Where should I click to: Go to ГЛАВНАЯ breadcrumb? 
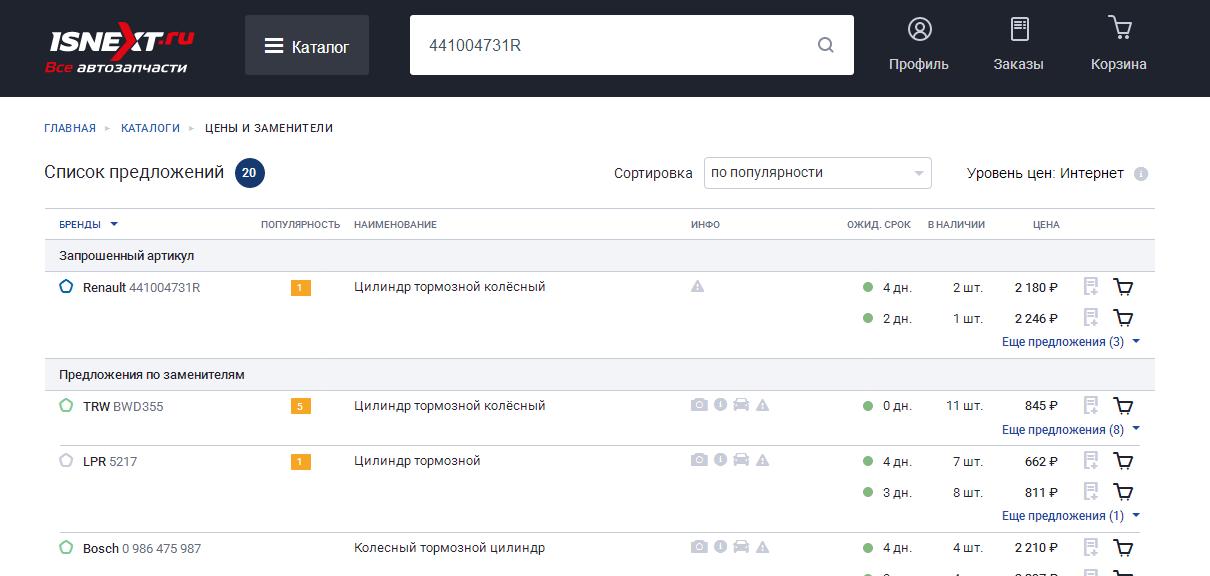click(70, 128)
